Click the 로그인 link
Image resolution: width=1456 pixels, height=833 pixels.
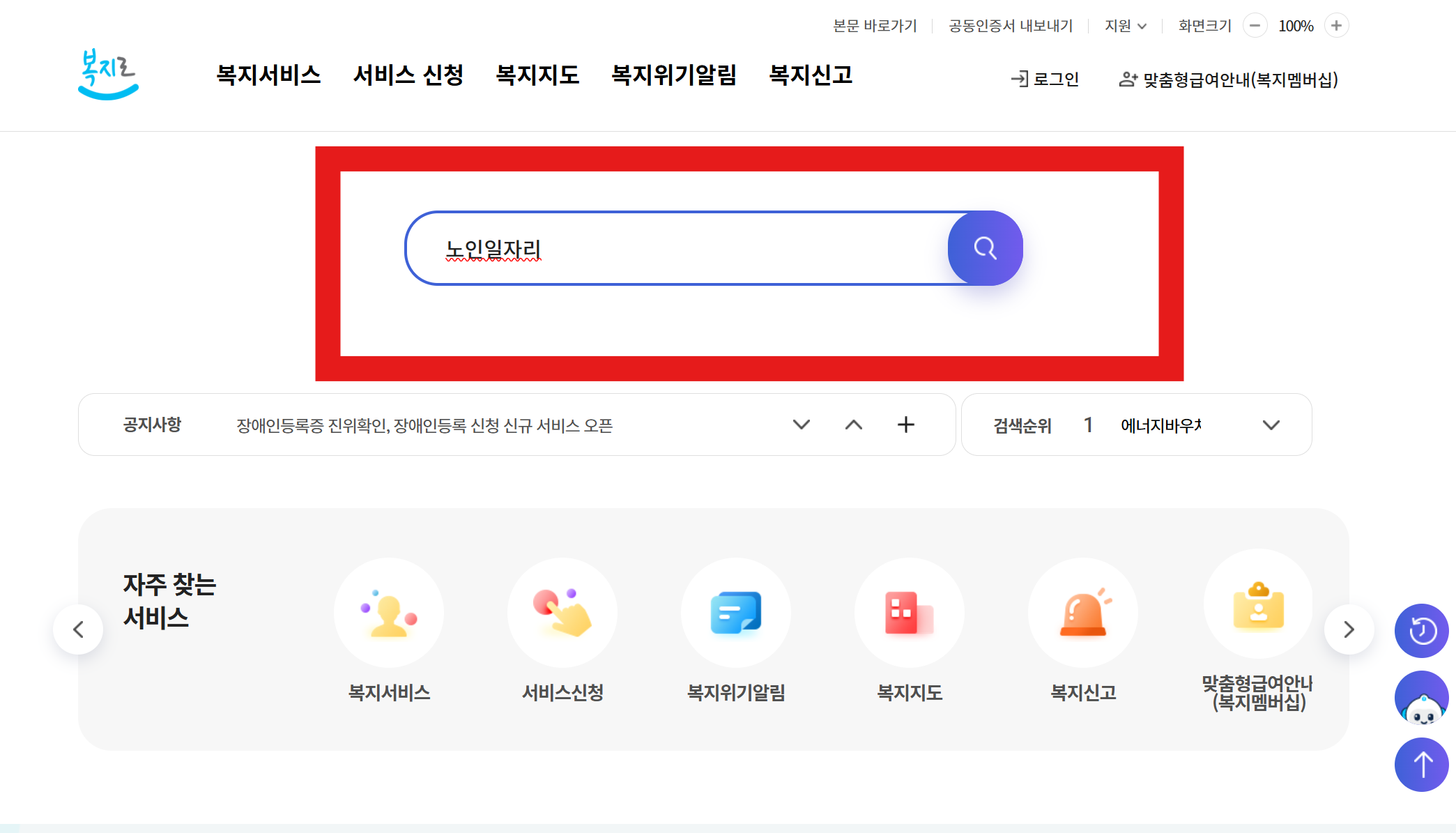tap(1045, 79)
